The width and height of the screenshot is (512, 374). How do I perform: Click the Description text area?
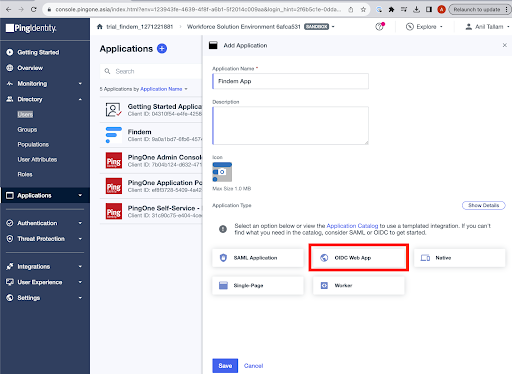coord(290,126)
